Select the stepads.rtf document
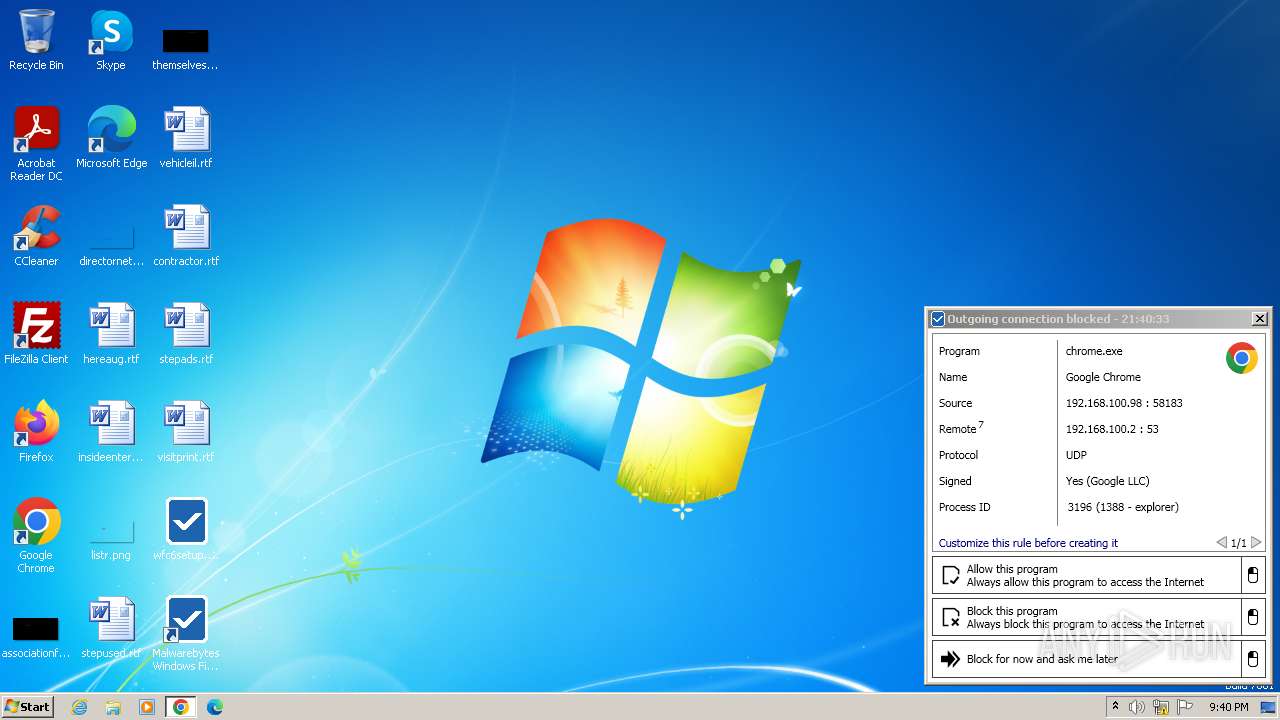 tap(186, 334)
